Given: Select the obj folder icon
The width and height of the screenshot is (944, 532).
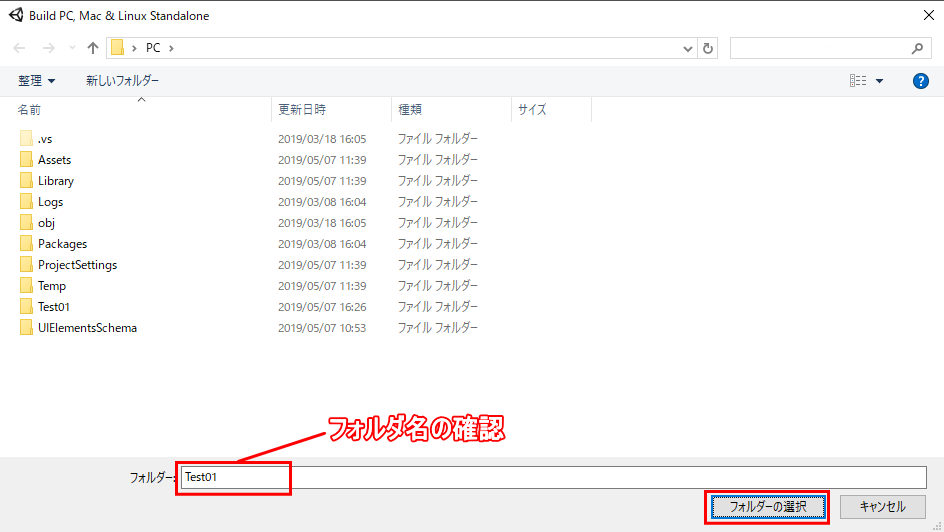Looking at the screenshot, I should pos(26,223).
